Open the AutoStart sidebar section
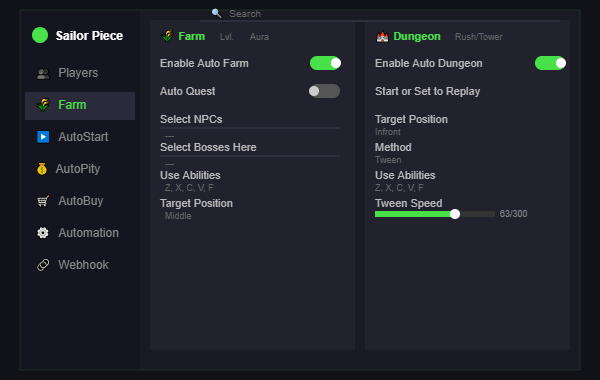 80,137
